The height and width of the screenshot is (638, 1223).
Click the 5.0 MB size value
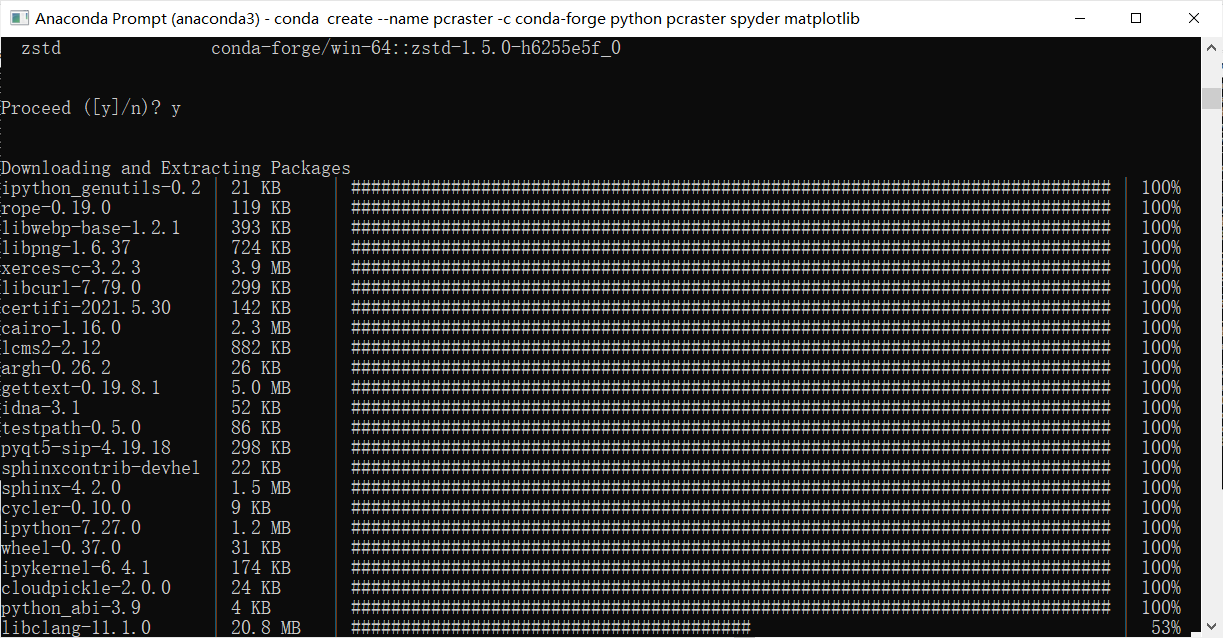click(x=261, y=388)
